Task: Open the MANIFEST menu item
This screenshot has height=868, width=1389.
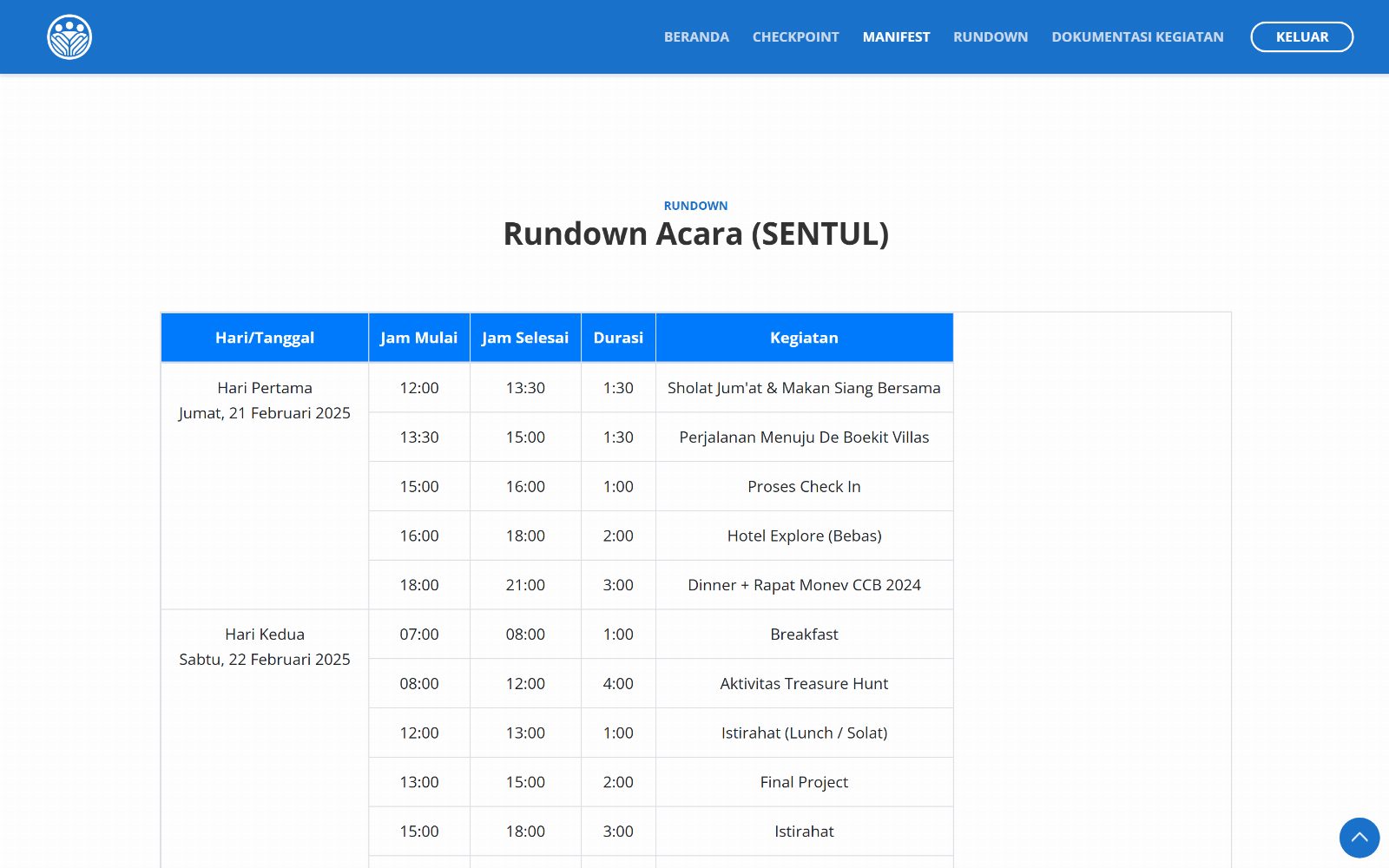Action: (896, 36)
